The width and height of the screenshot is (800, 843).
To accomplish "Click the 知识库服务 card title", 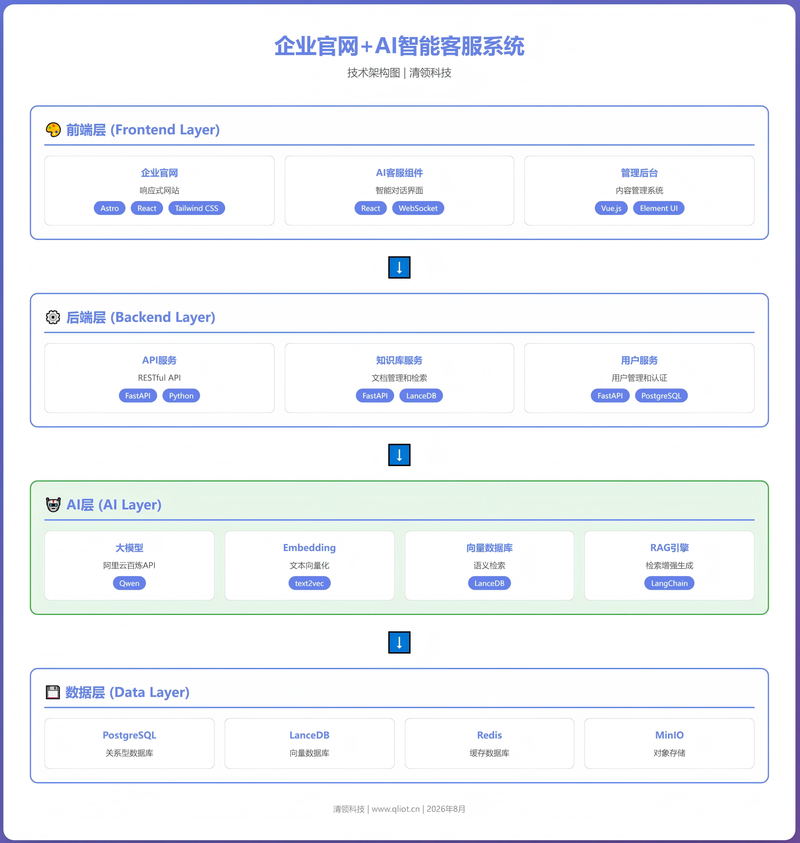I will coord(399,360).
